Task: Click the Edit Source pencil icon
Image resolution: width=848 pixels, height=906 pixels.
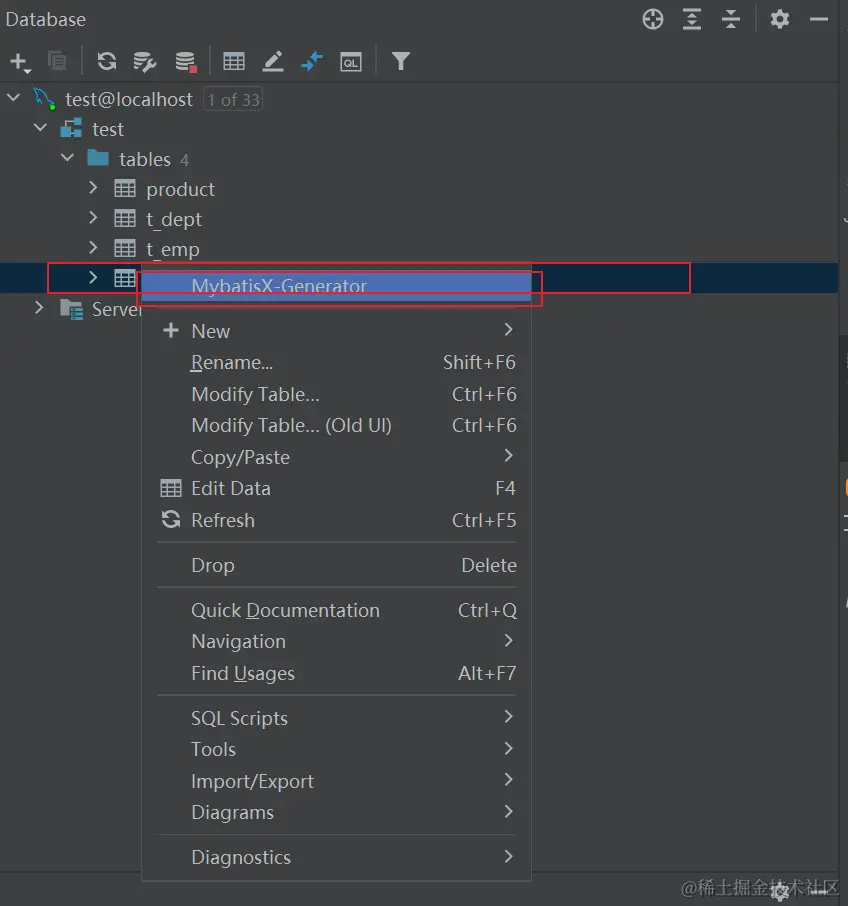Action: (273, 61)
